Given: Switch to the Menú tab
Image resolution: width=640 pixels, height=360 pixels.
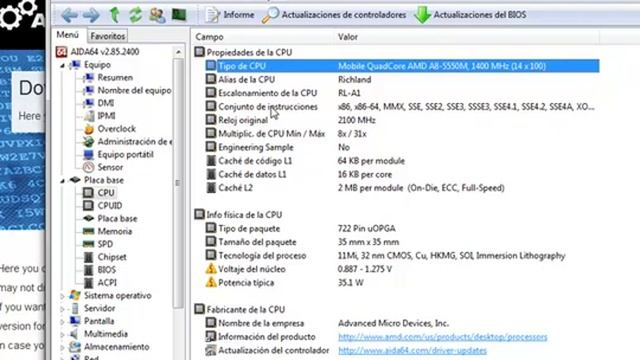Looking at the screenshot, I should (67, 35).
